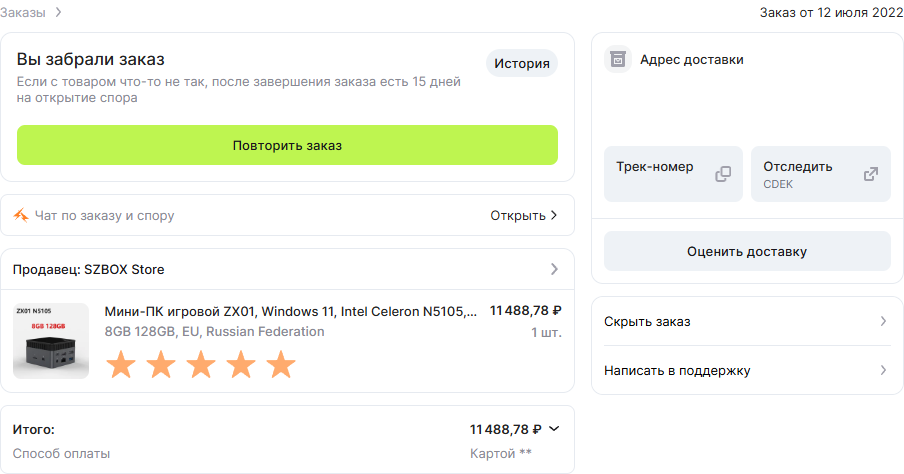Image resolution: width=904 pixels, height=474 pixels.
Task: Give a five-star rating via the last star
Action: [281, 364]
